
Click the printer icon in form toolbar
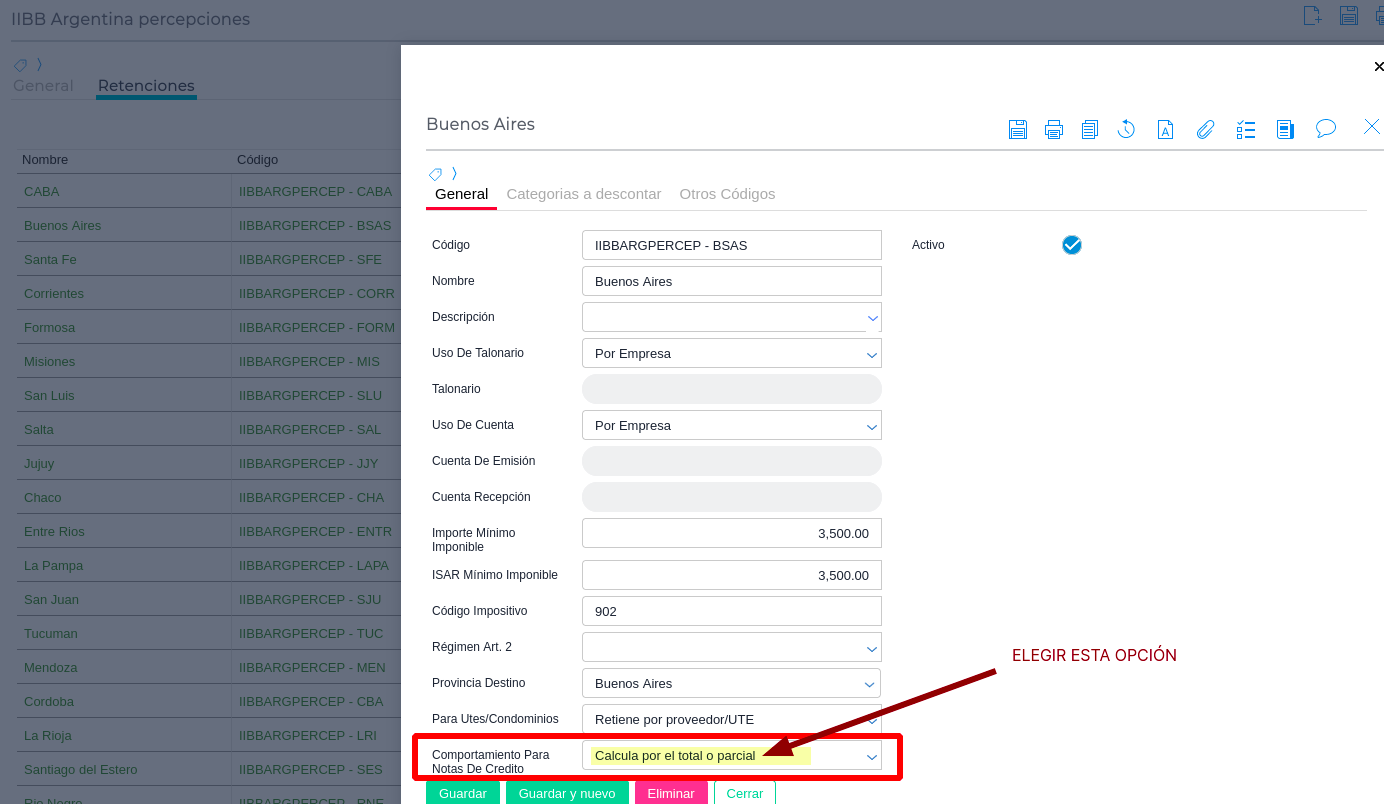pyautogui.click(x=1054, y=129)
